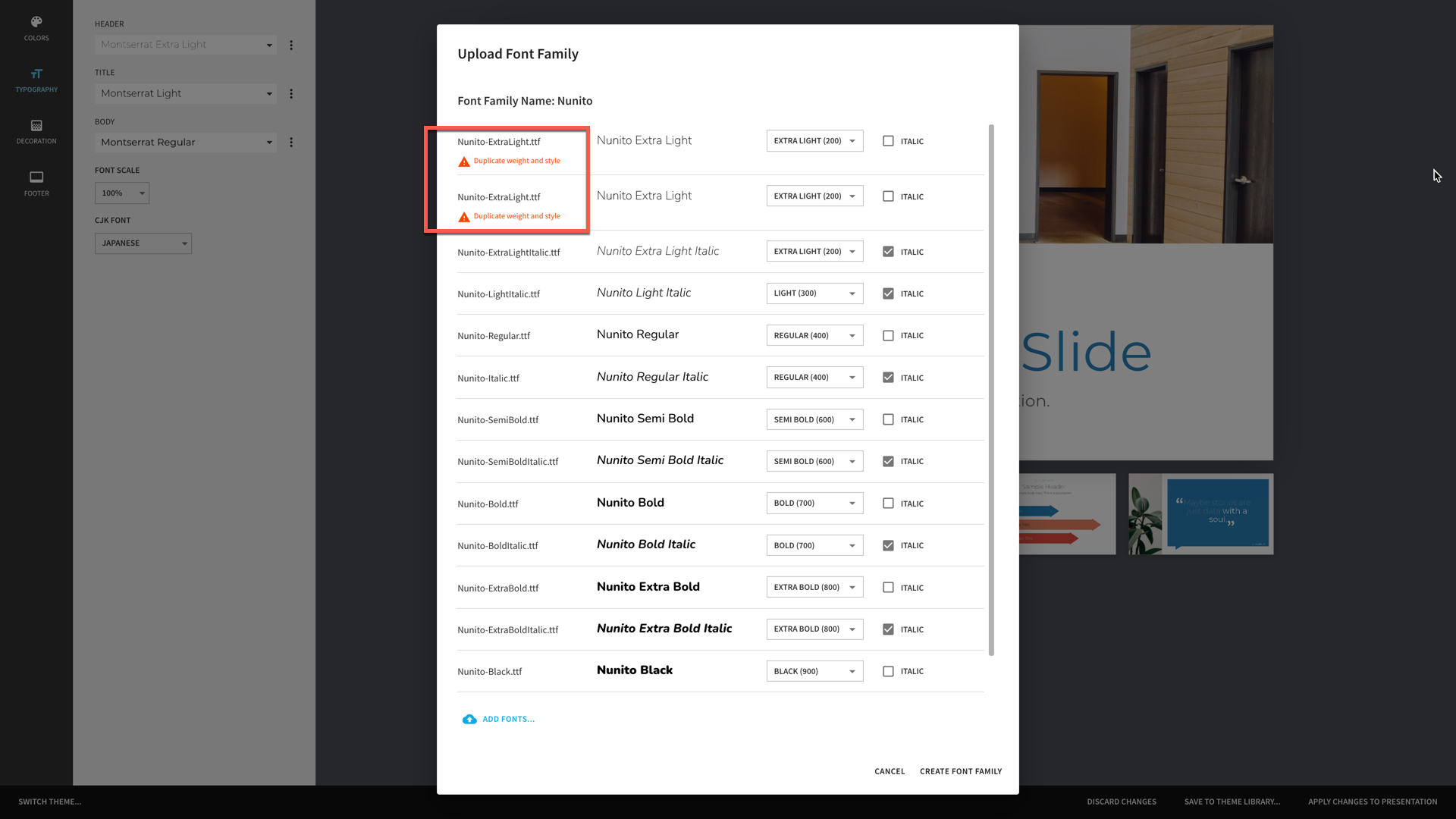Open Header font options menu (three dots)

tap(291, 45)
